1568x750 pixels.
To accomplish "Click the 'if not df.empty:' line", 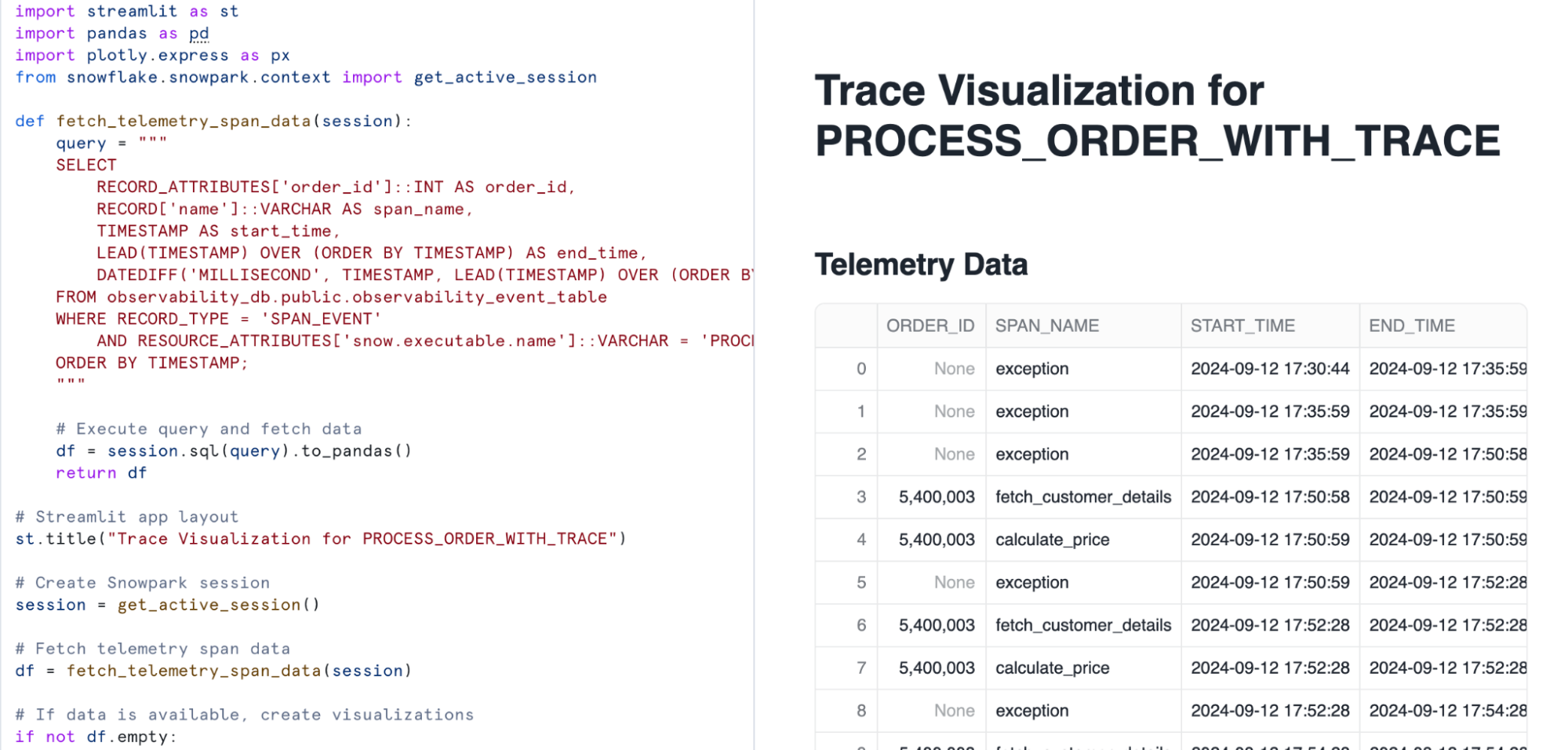I will 96,737.
